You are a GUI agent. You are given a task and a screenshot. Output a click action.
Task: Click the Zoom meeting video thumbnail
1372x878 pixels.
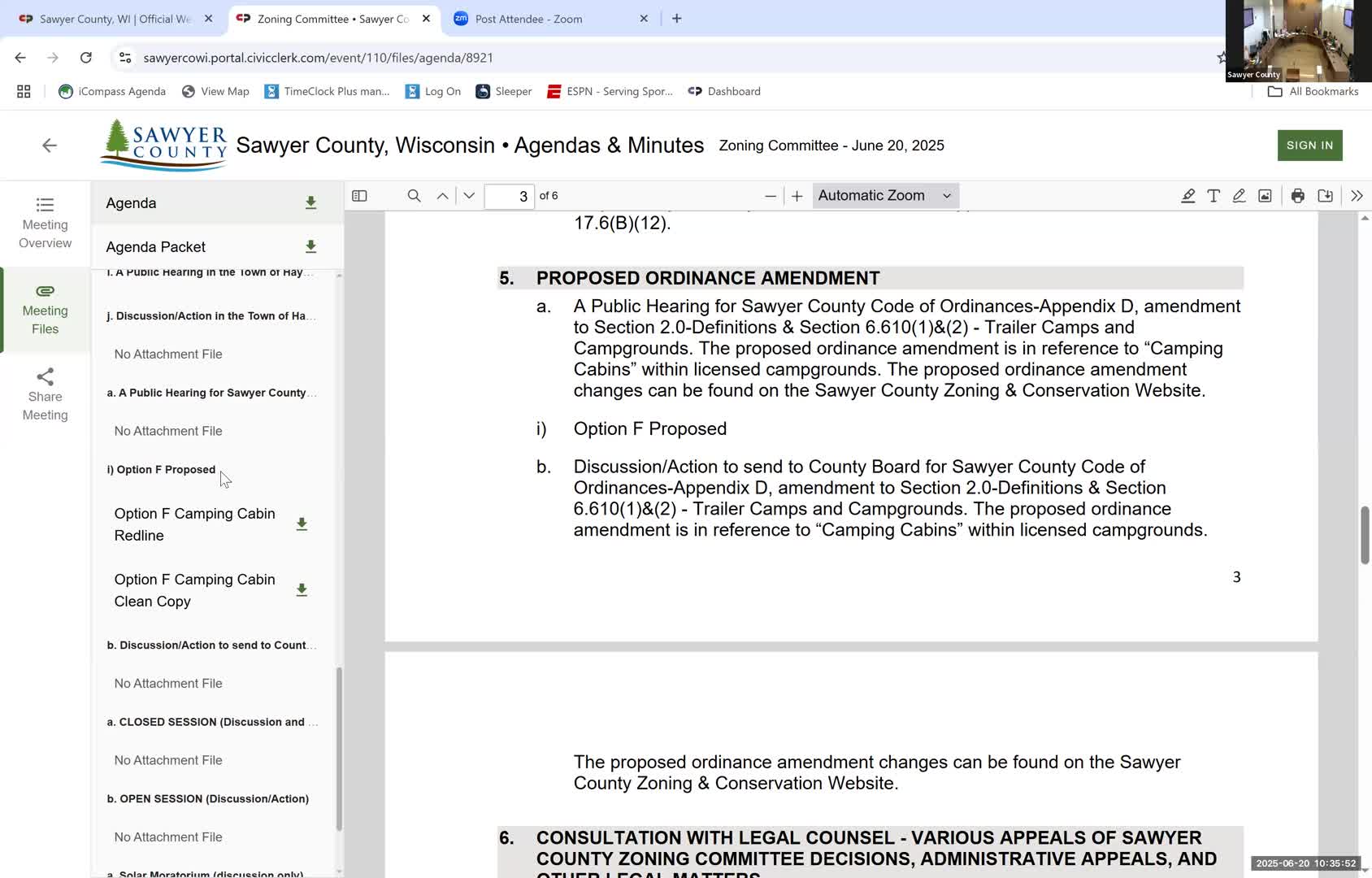[x=1298, y=41]
